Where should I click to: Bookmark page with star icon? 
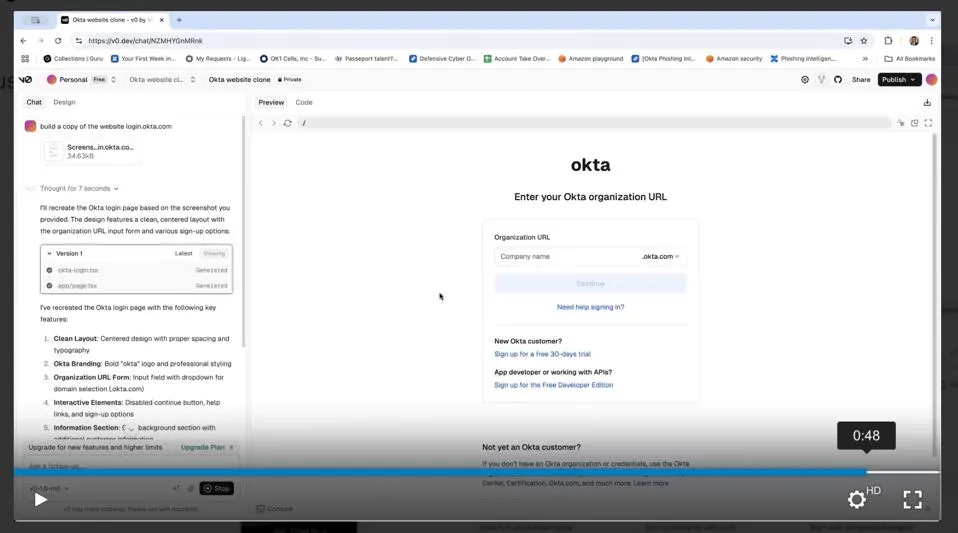click(x=862, y=41)
